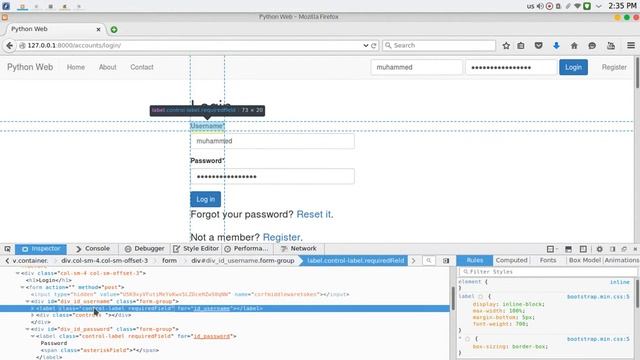The width and height of the screenshot is (640, 360).
Task: Collapse the form action method=post node
Action: (22, 287)
